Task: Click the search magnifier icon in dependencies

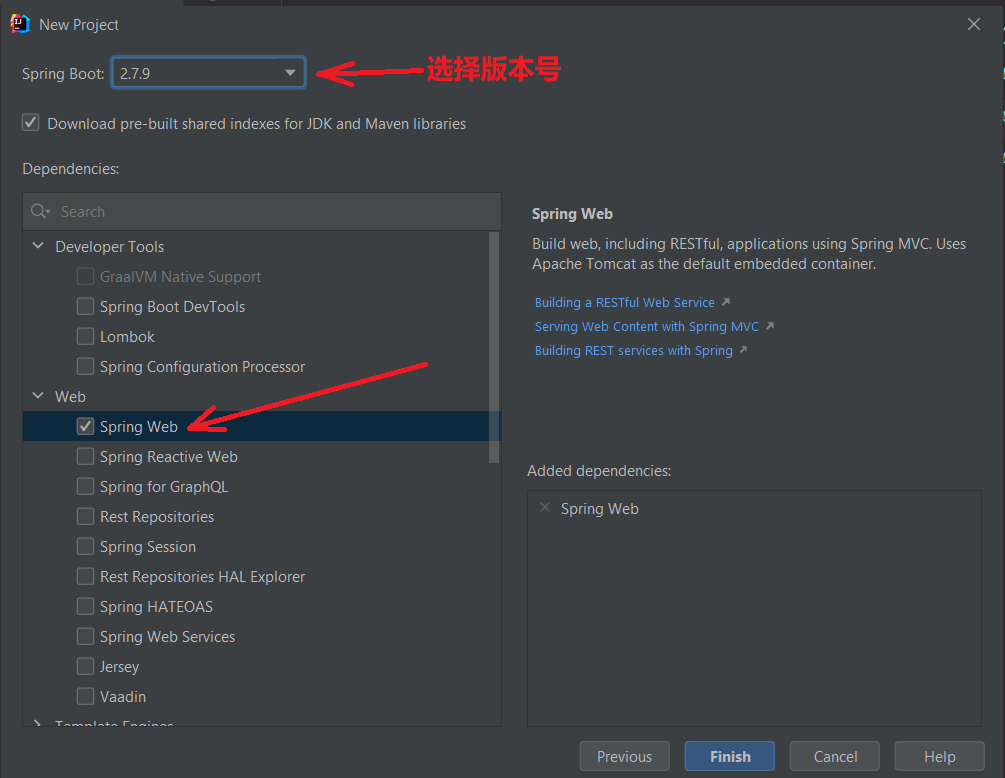Action: 40,211
